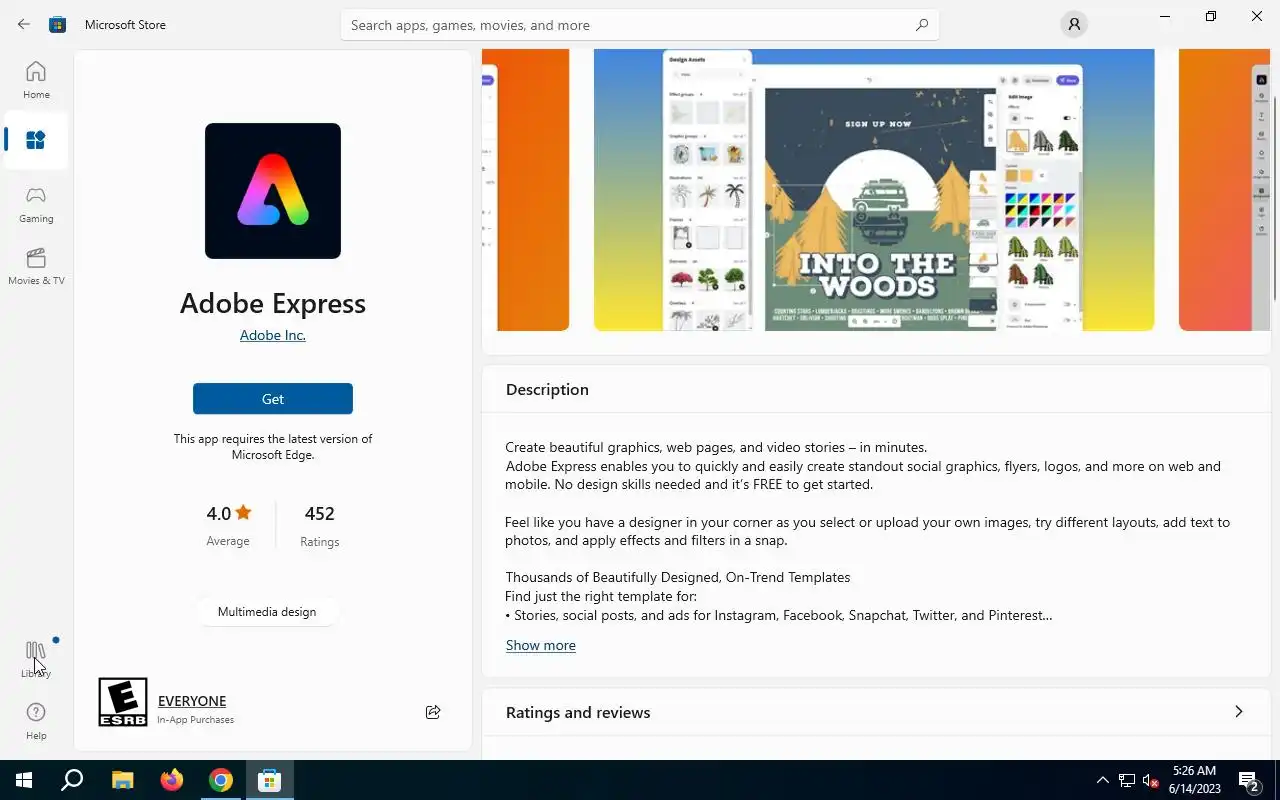This screenshot has height=800, width=1280.
Task: Click the Description heading
Action: point(547,389)
